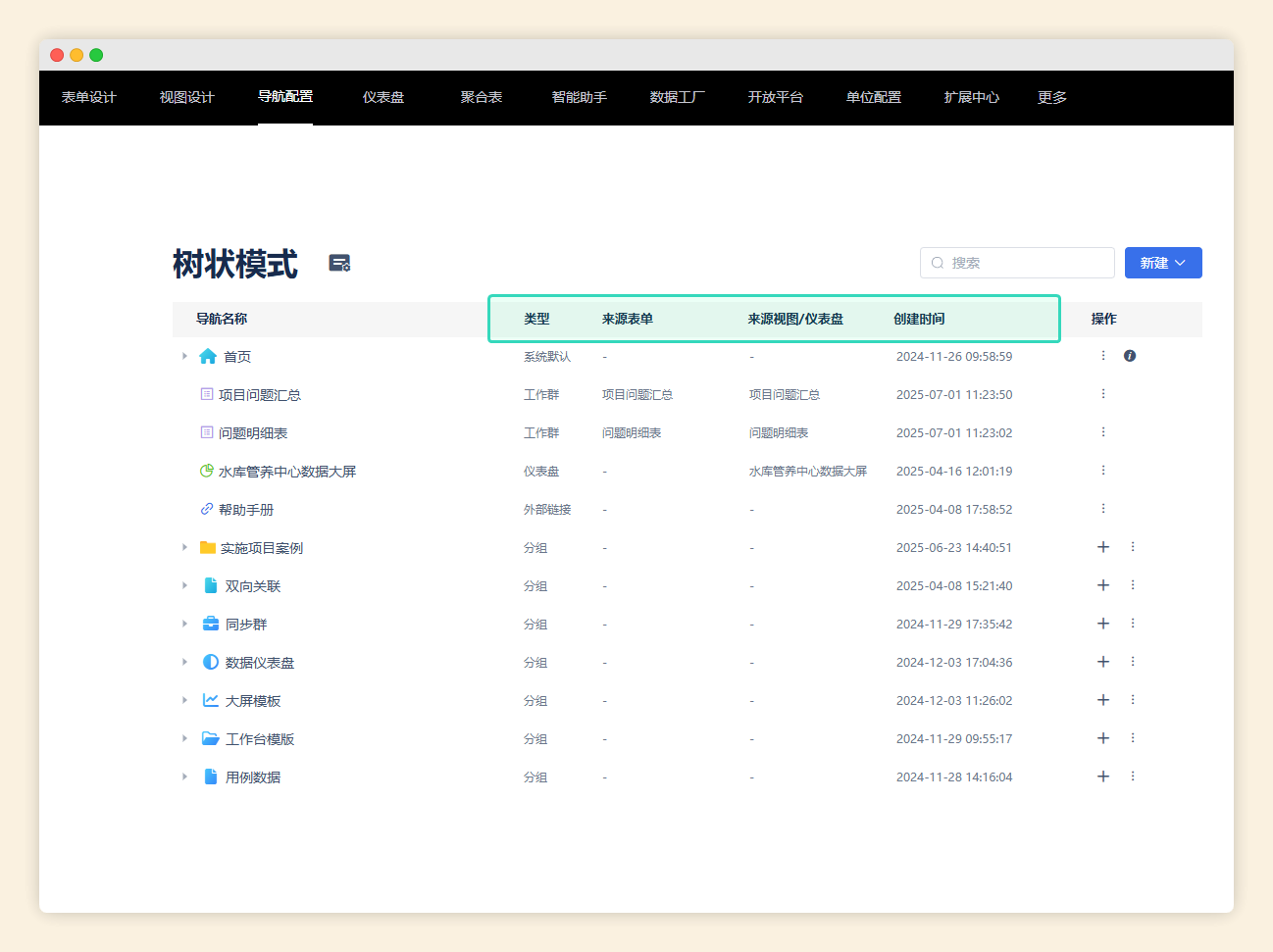Expand the 双向关联 group

[184, 585]
